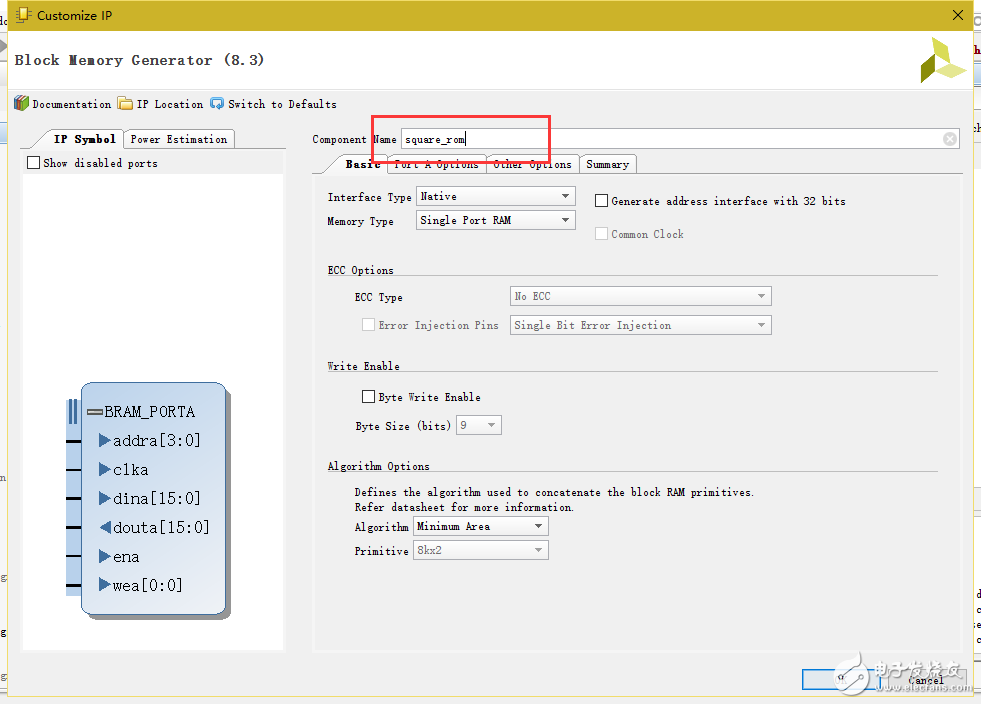981x704 pixels.
Task: Click the Xilinx logo in the top right
Action: tap(940, 60)
